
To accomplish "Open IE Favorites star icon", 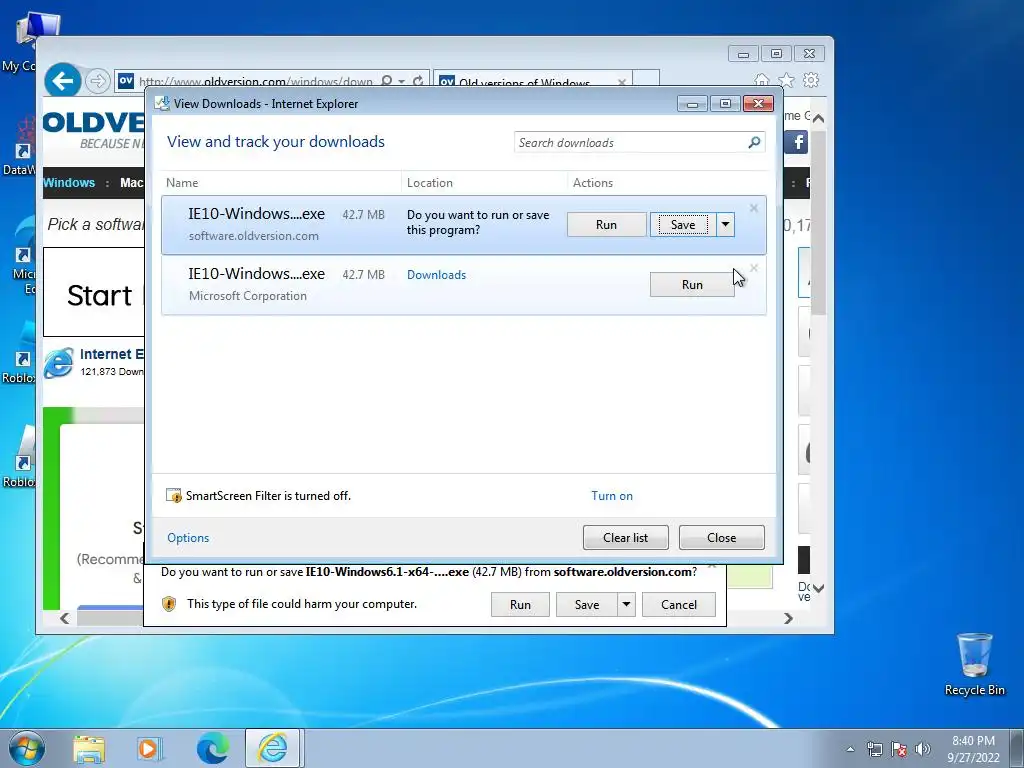I will (786, 80).
